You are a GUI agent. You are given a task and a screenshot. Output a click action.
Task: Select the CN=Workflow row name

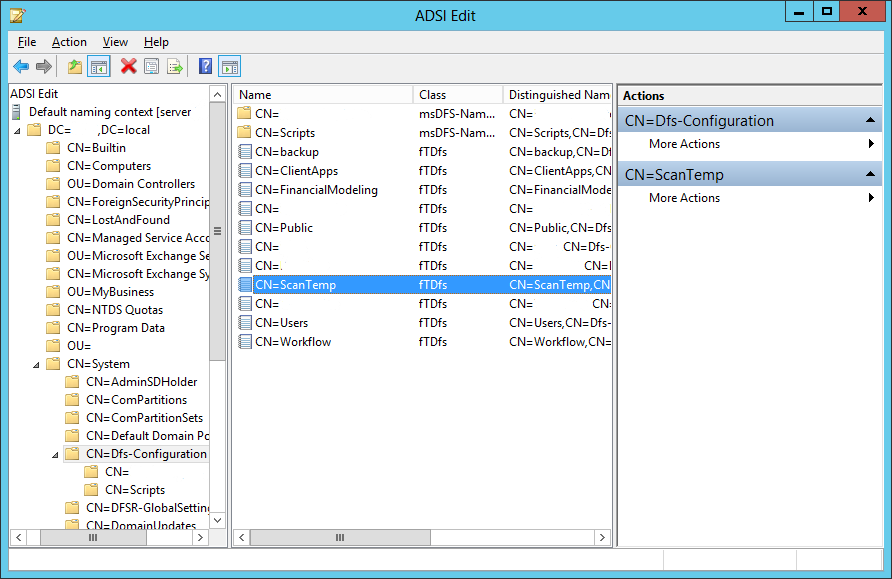tap(293, 342)
